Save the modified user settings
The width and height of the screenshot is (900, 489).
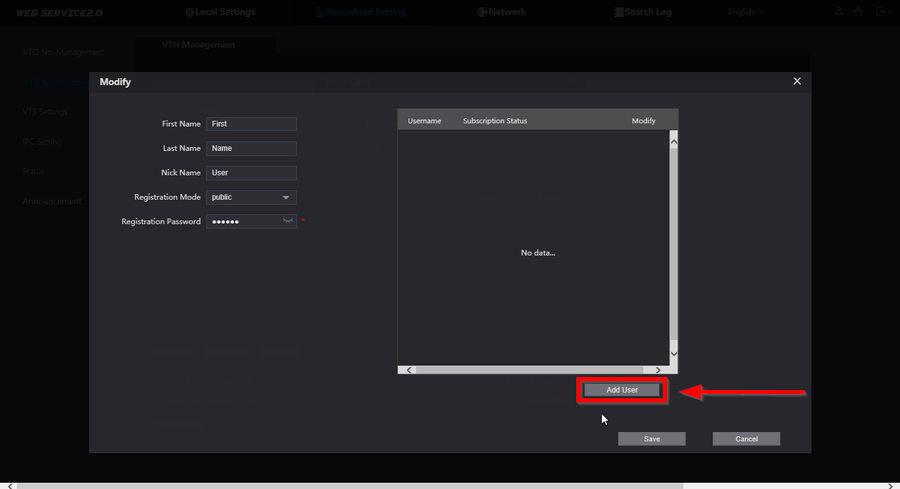pyautogui.click(x=651, y=438)
